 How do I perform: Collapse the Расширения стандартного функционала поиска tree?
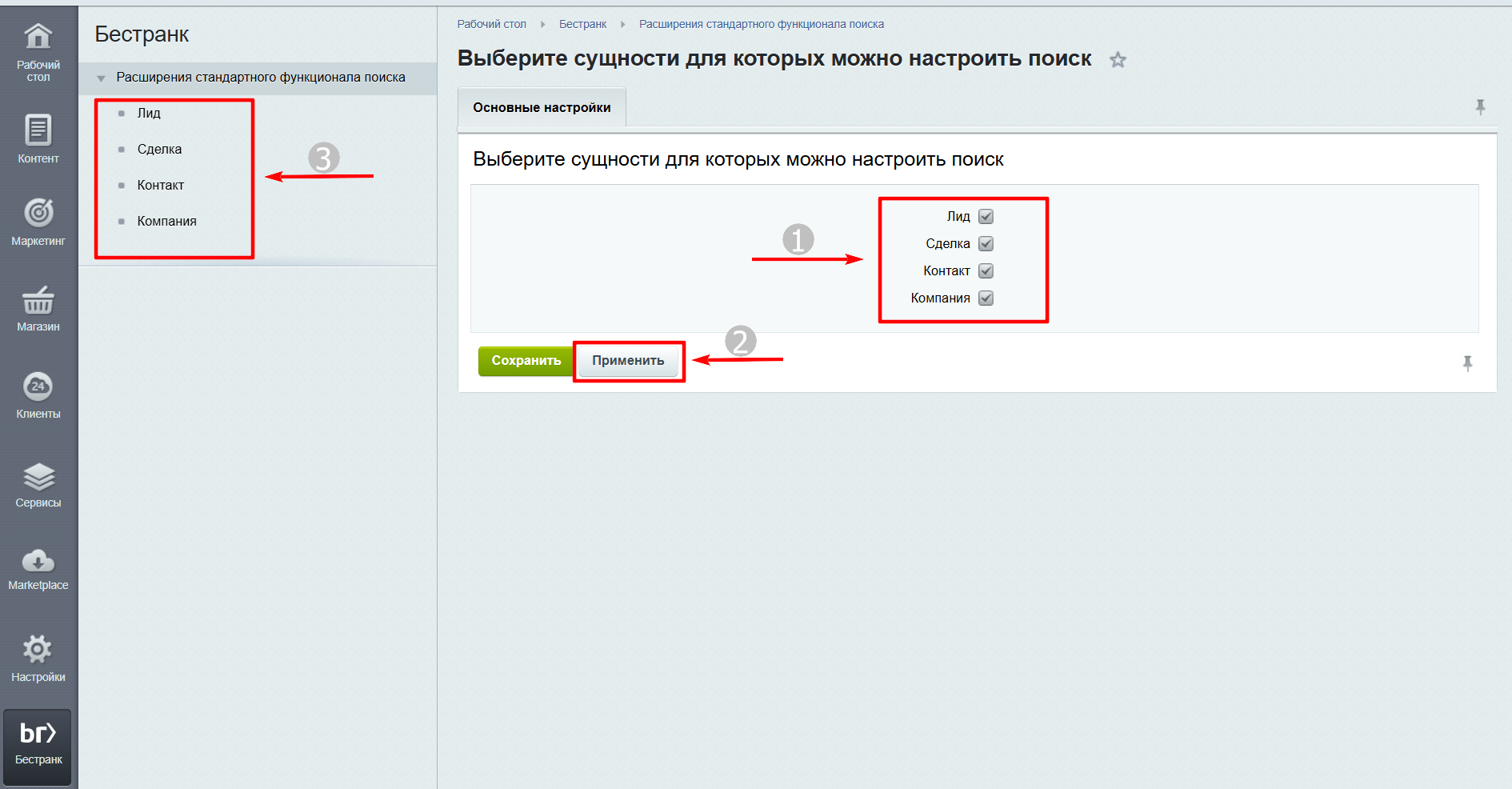(x=102, y=78)
